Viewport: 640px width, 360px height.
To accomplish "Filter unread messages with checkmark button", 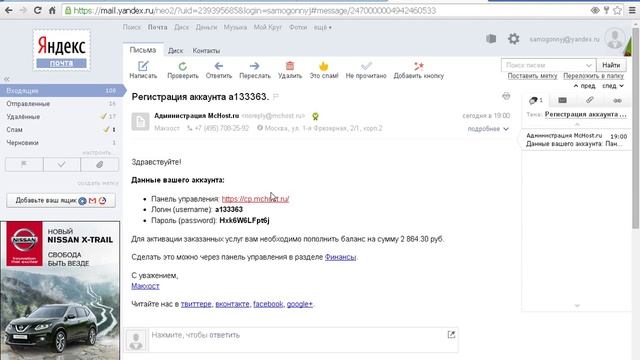I will coord(62,164).
